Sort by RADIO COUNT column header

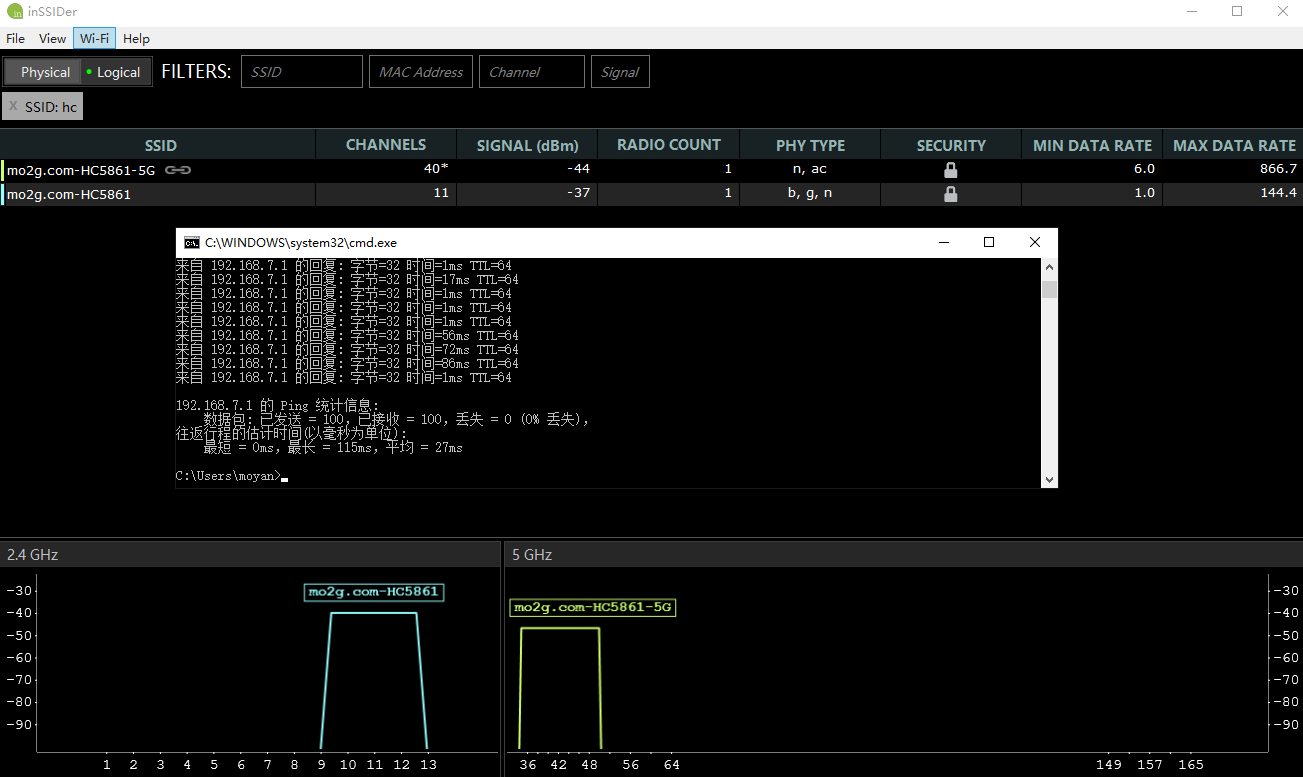pyautogui.click(x=669, y=145)
